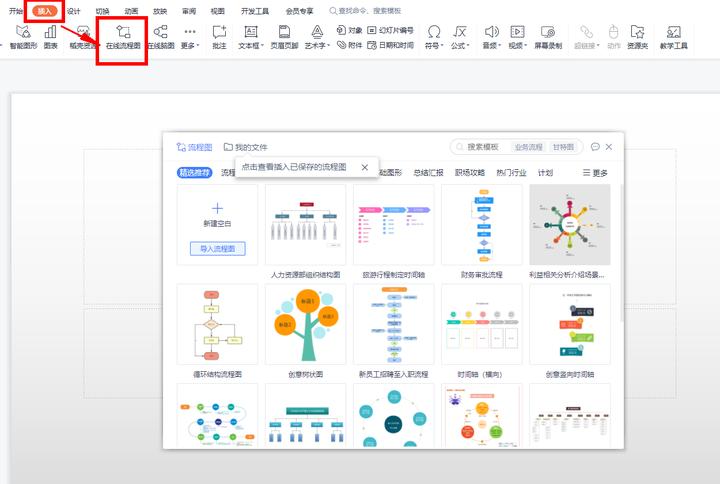Insert 幻灯片编号 slide number

point(390,30)
